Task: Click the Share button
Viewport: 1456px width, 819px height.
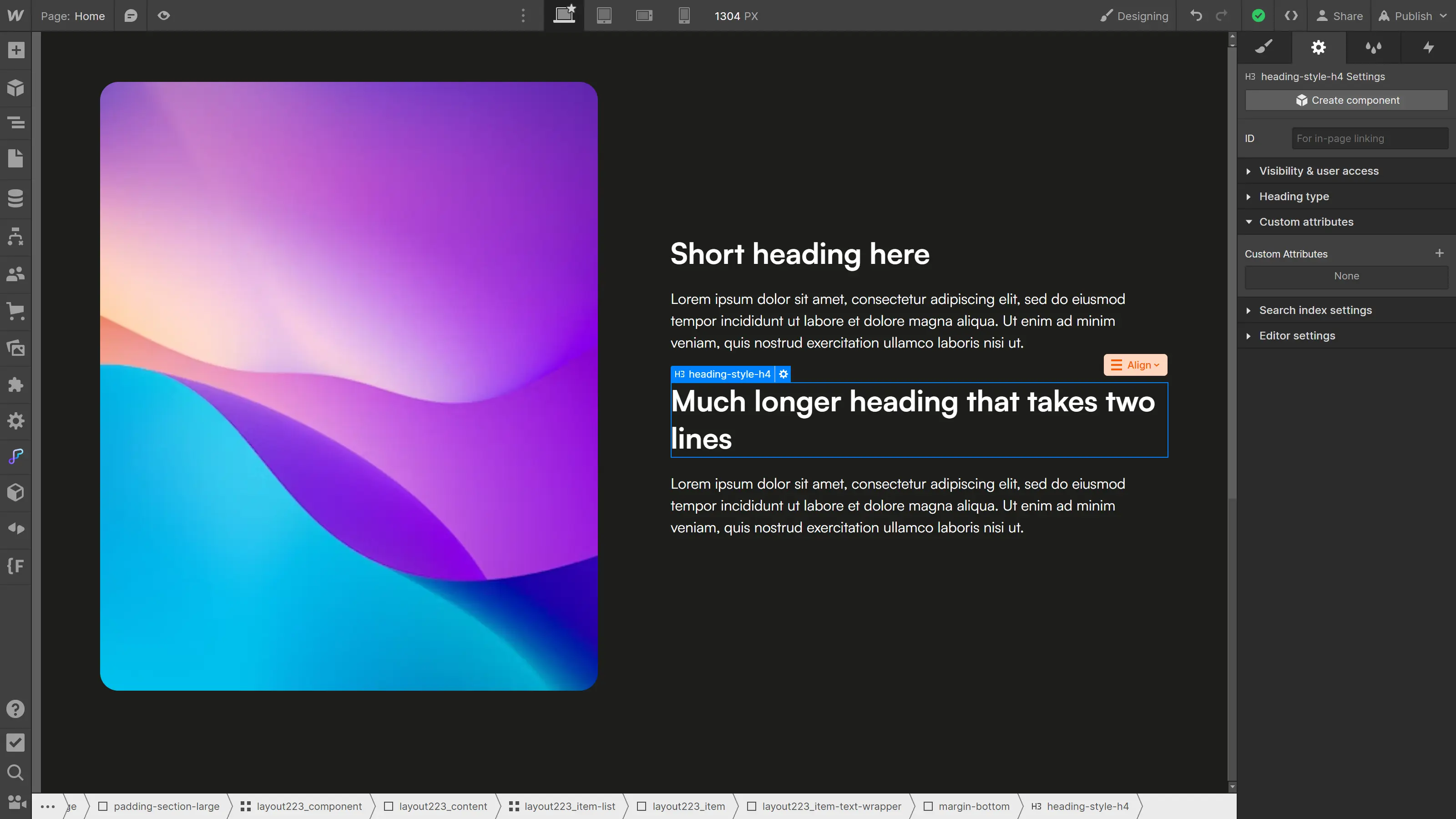Action: (x=1340, y=16)
